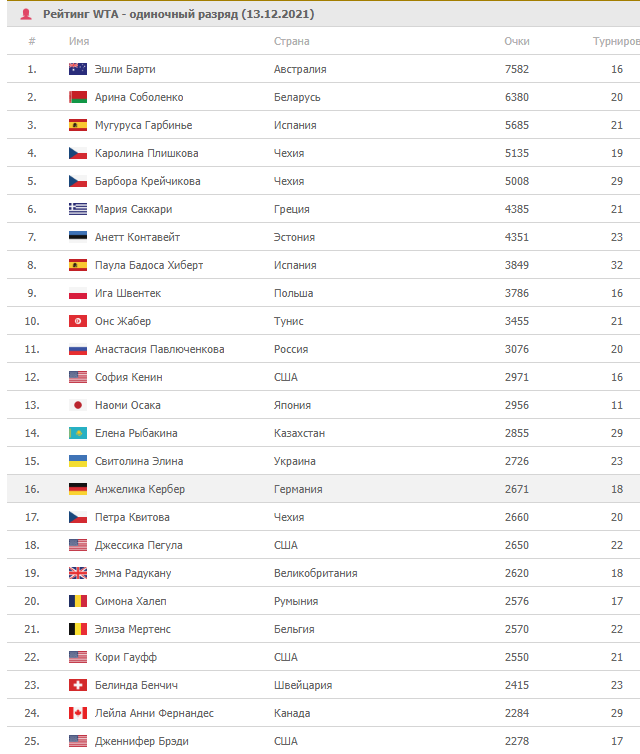This screenshot has height=754, width=640.
Task: Click the Турниров column header
Action: coord(616,41)
